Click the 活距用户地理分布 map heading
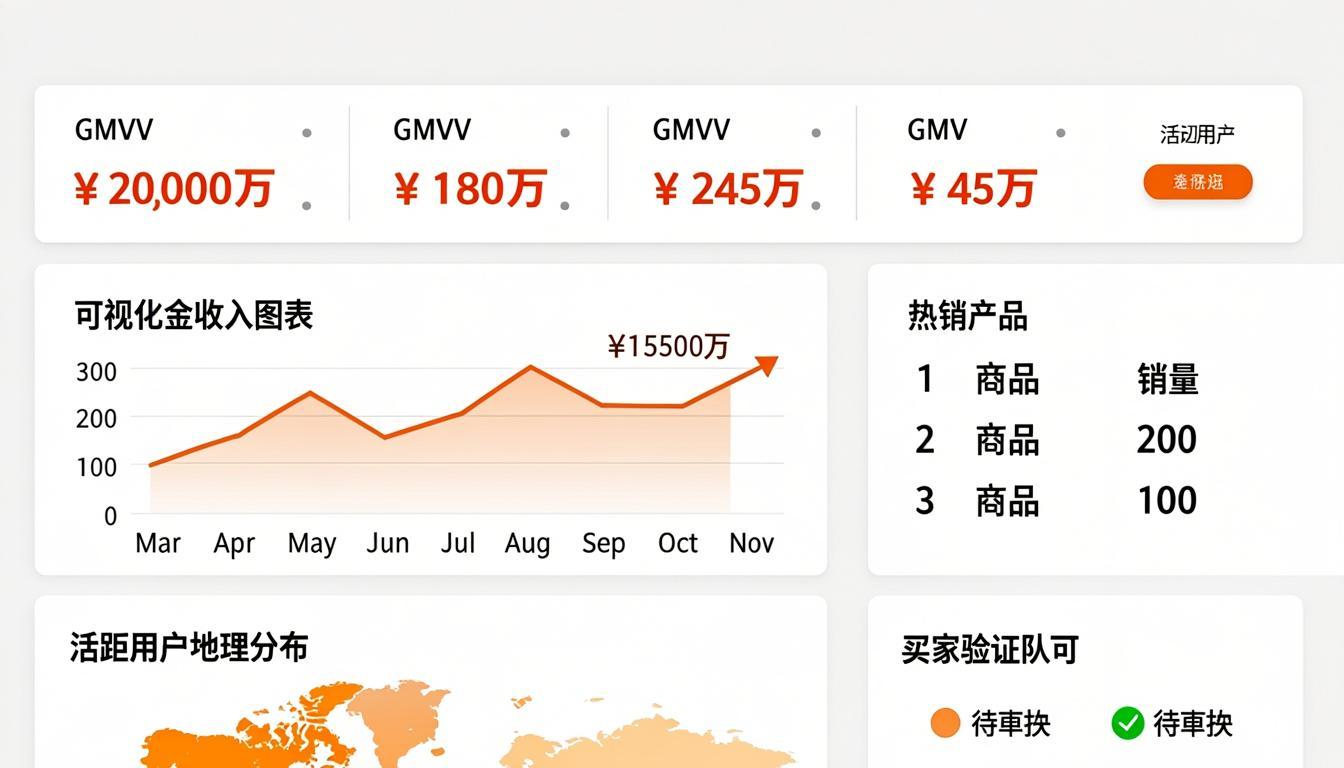This screenshot has height=768, width=1344. (x=189, y=647)
